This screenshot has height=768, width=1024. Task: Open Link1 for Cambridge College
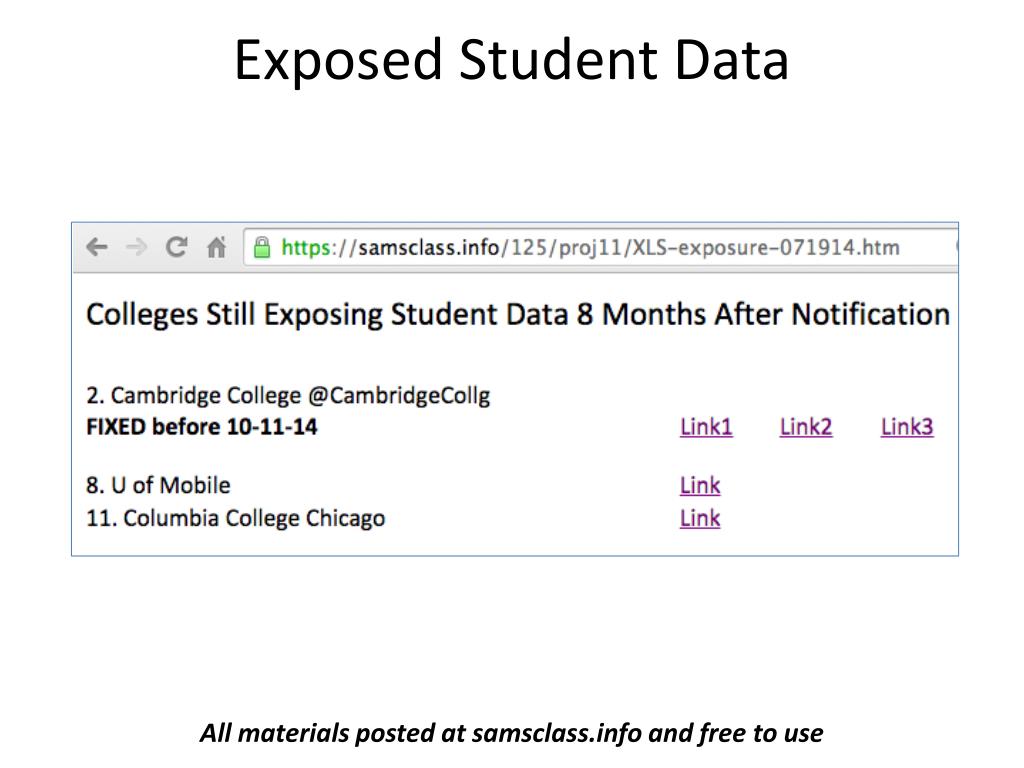click(706, 426)
